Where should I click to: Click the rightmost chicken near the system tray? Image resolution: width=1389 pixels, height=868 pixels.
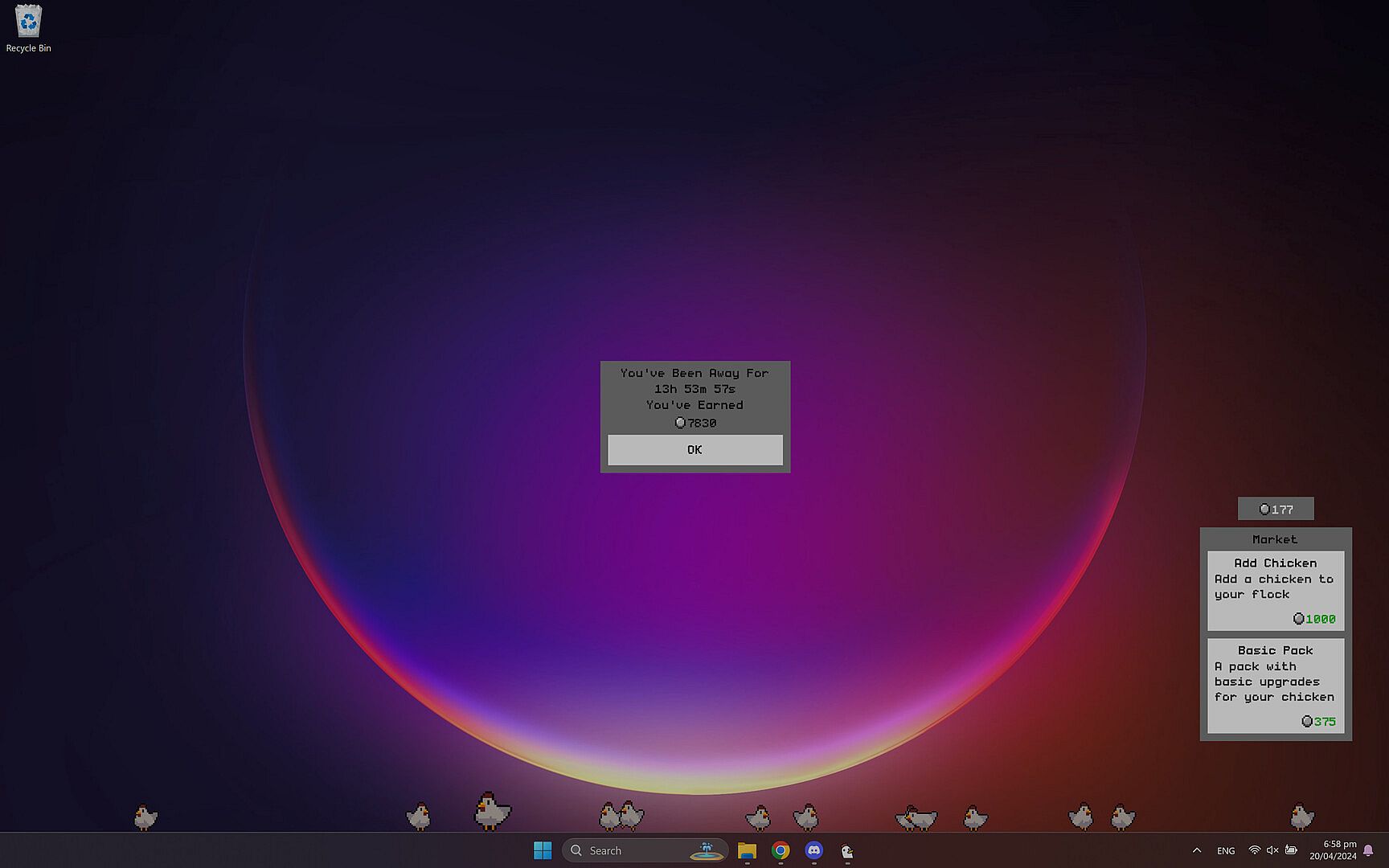[x=1301, y=817]
